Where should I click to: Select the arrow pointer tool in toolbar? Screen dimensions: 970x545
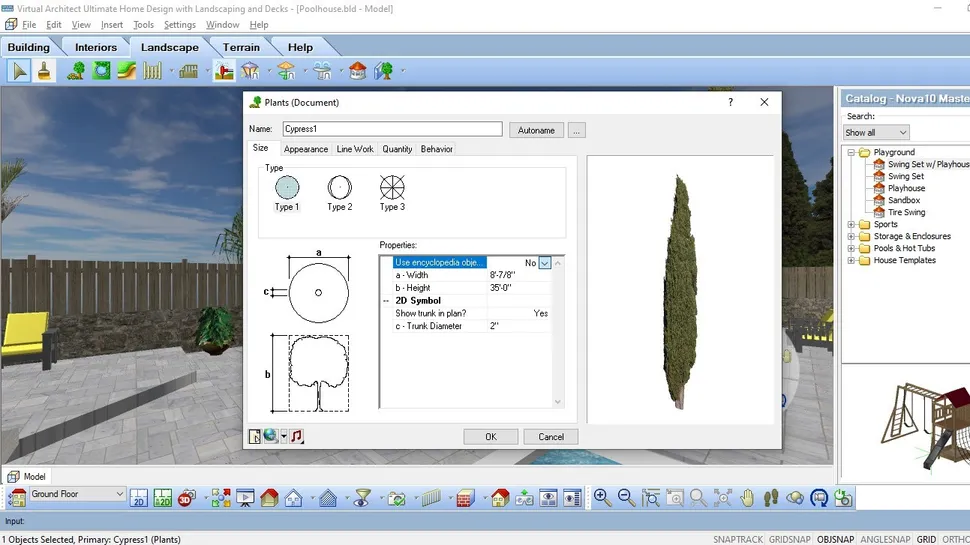(19, 71)
